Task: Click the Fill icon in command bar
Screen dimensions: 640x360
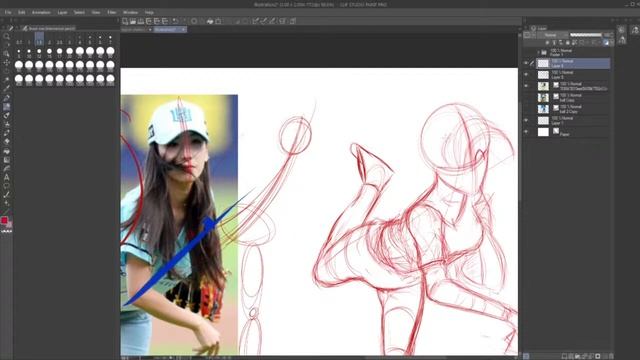Action: pos(210,21)
